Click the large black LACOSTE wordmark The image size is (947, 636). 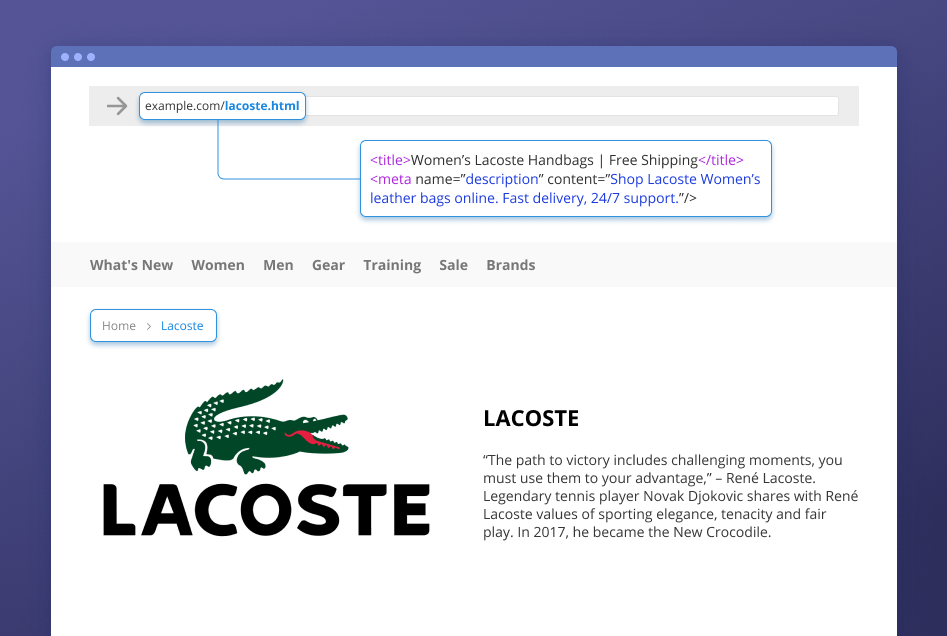[x=266, y=509]
